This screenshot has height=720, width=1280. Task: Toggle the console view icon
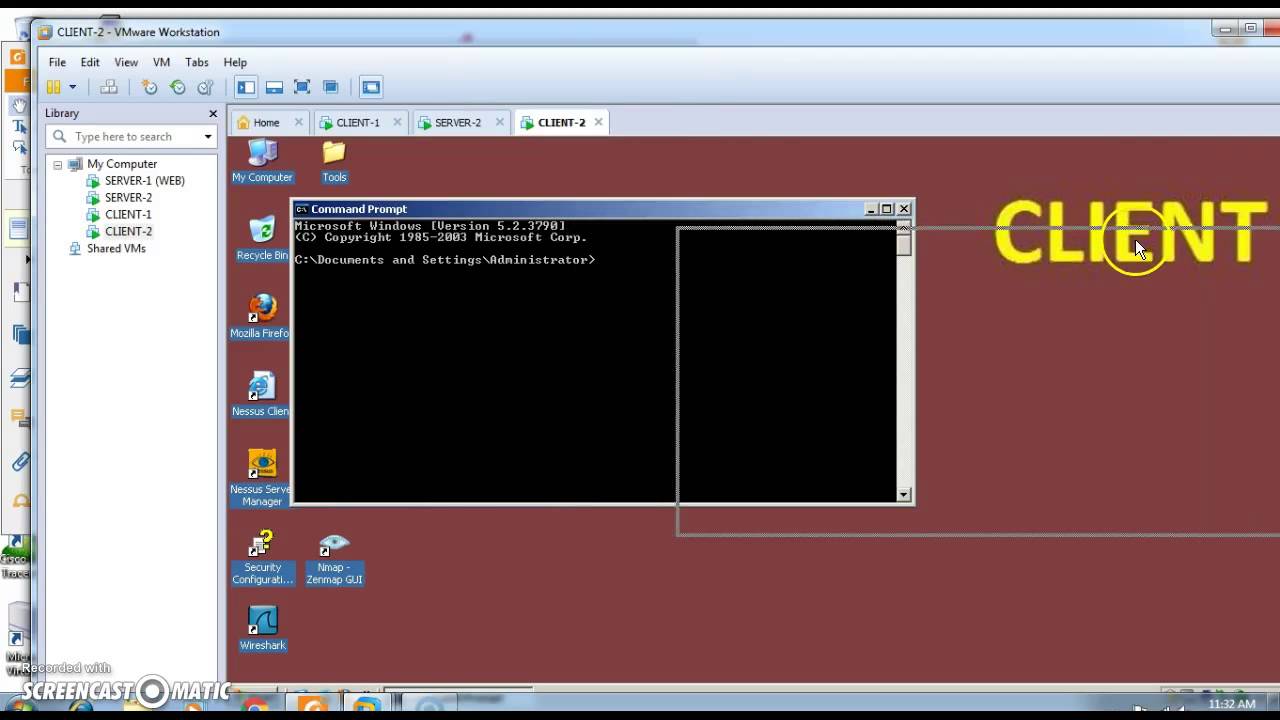(x=371, y=87)
